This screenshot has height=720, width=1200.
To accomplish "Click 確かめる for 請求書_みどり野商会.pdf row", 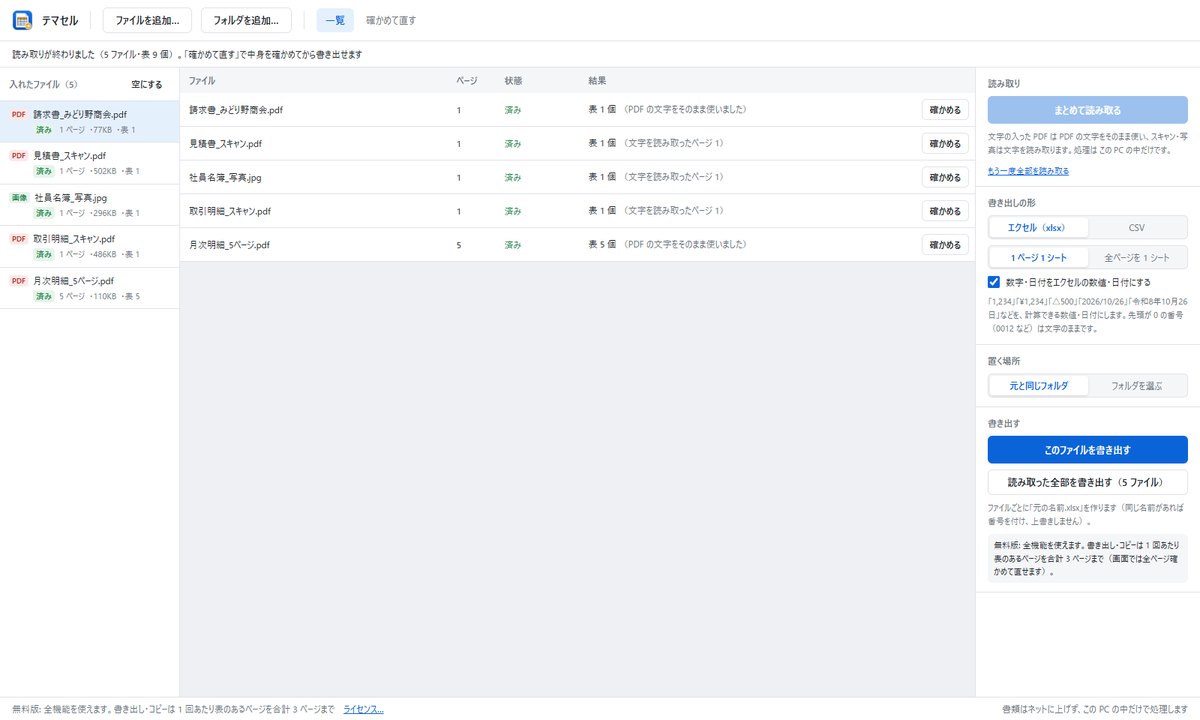I will point(945,110).
